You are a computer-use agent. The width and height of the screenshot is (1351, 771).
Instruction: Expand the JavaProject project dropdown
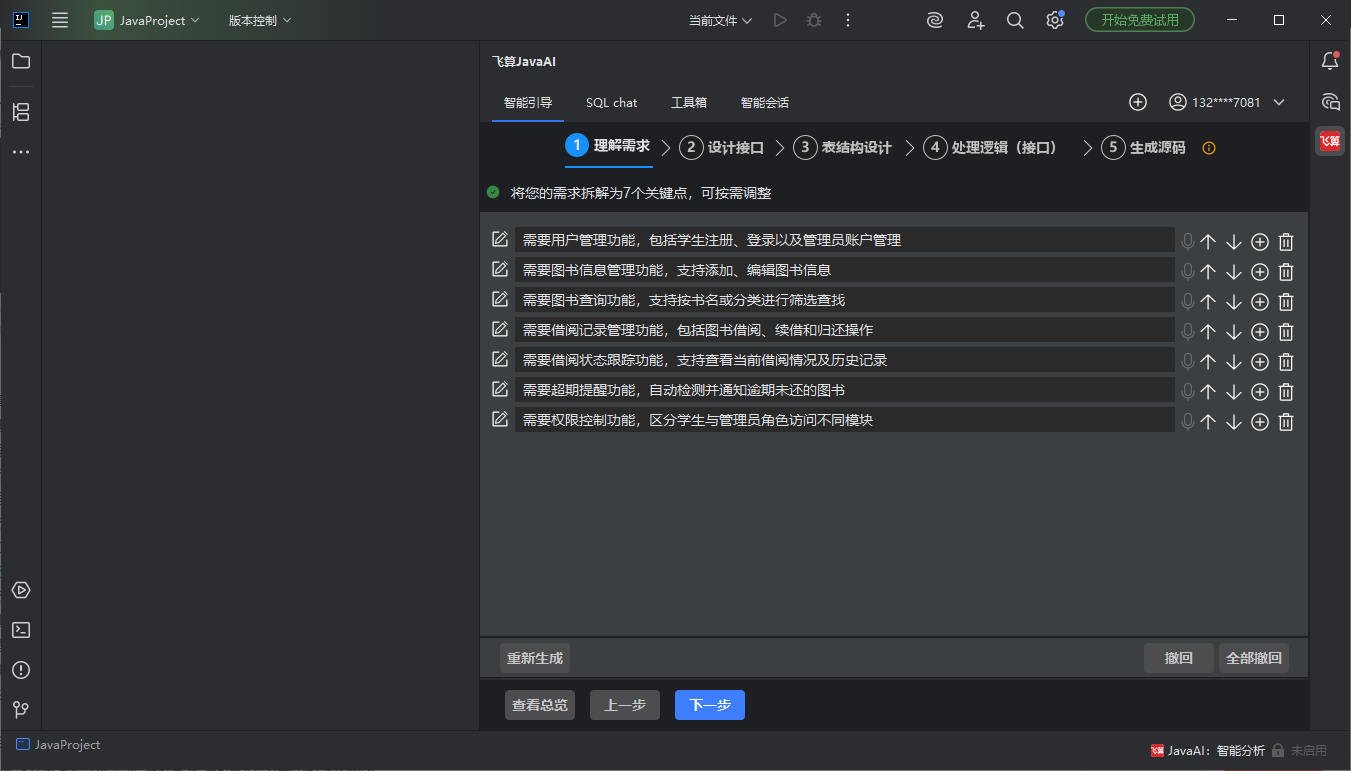tap(147, 20)
